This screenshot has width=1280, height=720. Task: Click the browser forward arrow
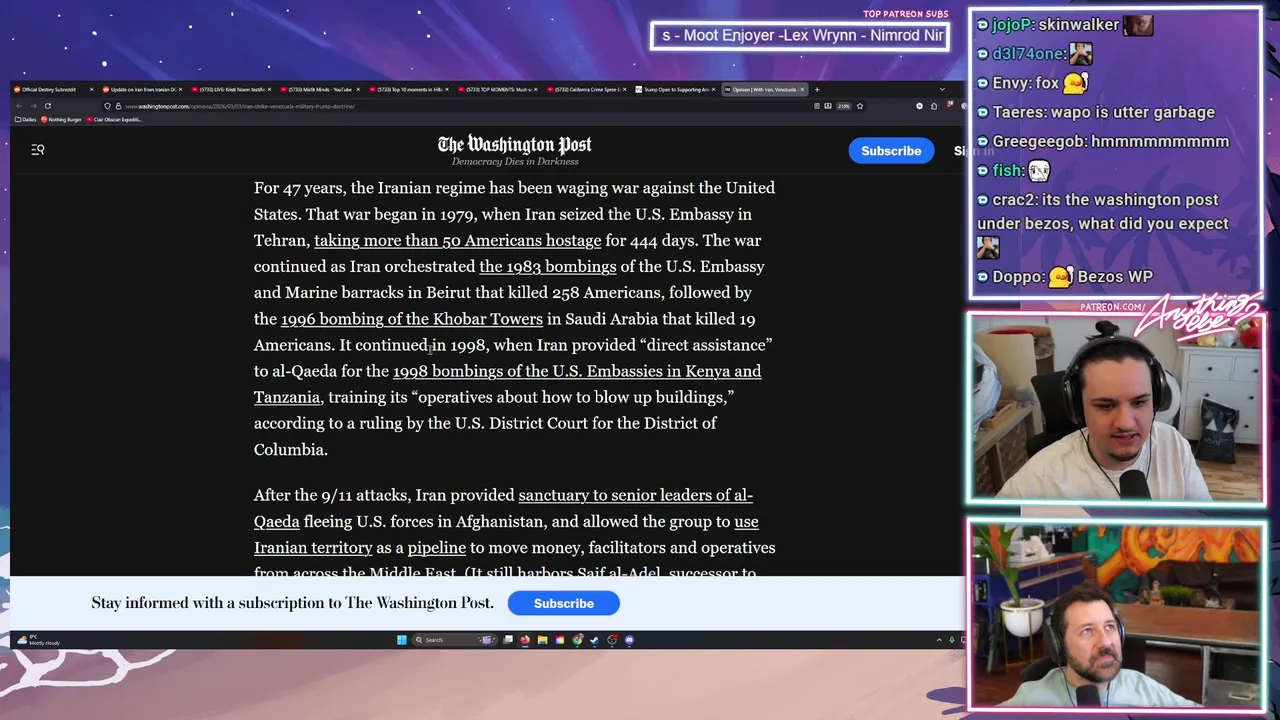pos(34,106)
